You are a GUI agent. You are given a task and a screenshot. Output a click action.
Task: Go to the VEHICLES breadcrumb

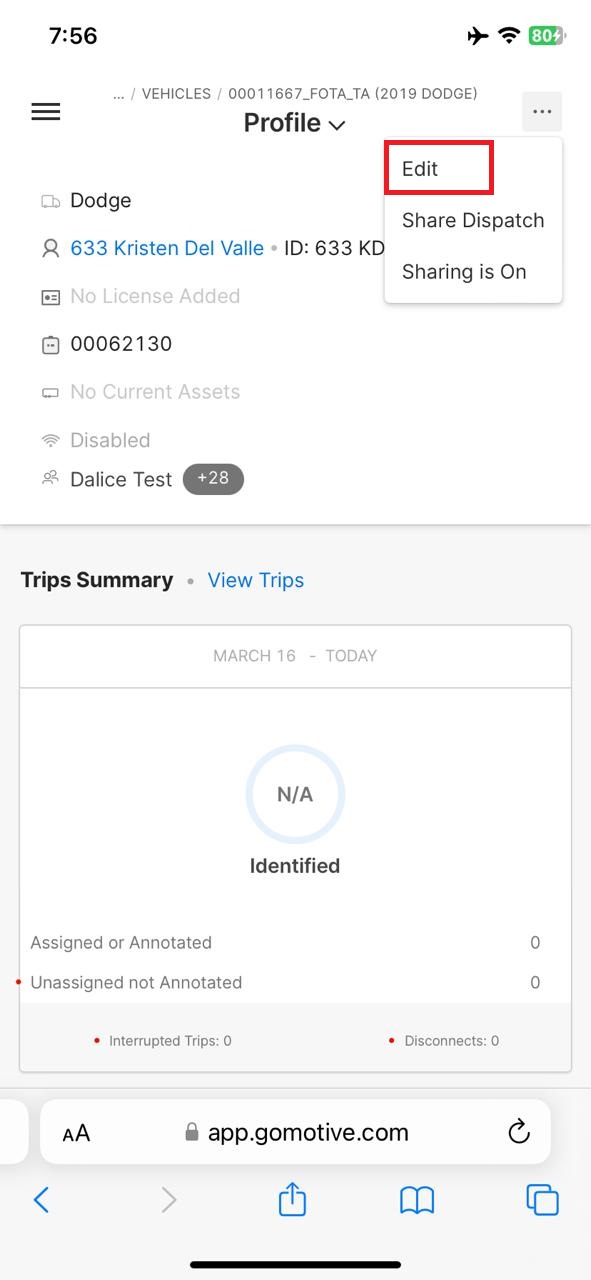[x=176, y=94]
